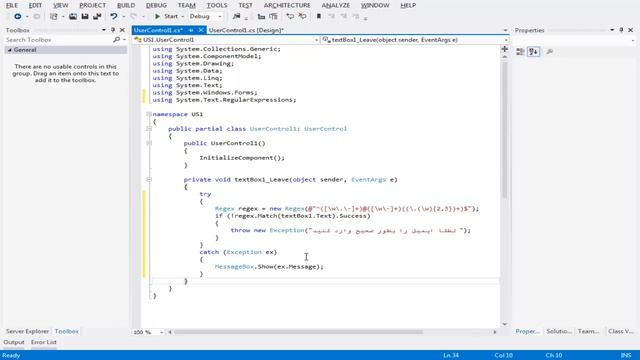Collapse the UserControl1() constructor block
This screenshot has height=360, width=640.
(149, 143)
